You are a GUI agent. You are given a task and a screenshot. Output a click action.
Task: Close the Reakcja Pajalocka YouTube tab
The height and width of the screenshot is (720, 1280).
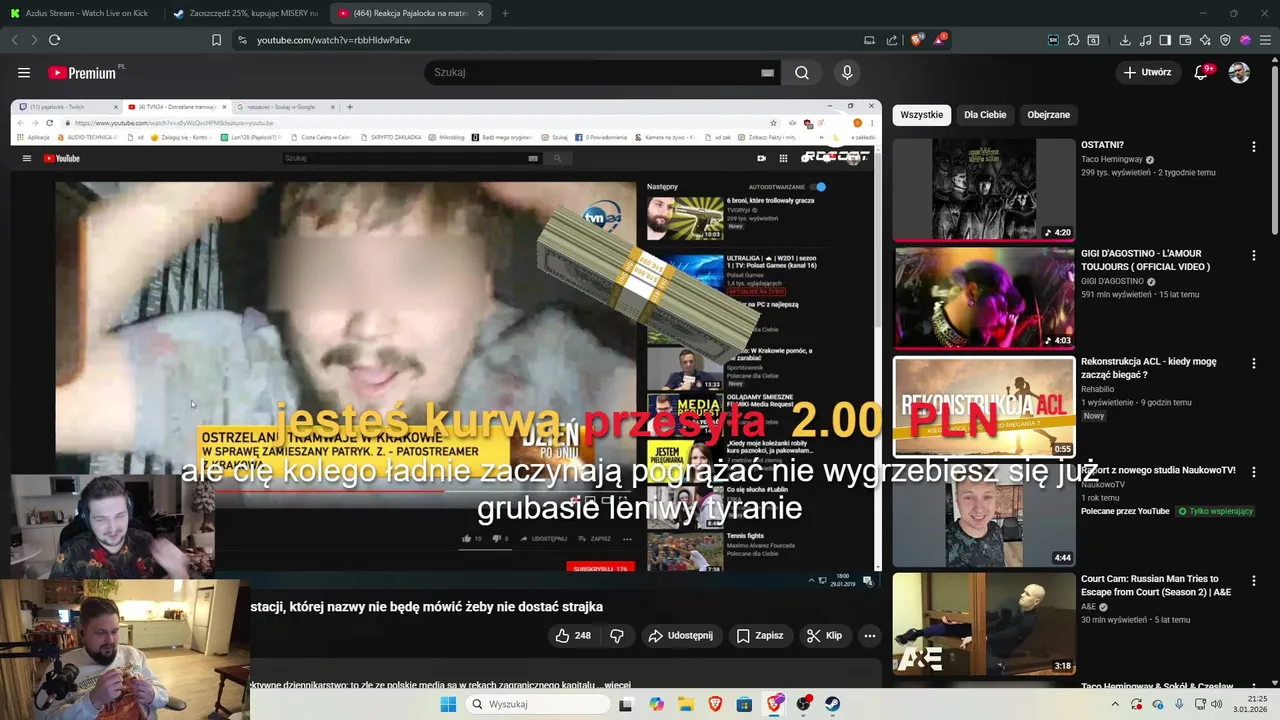[x=480, y=13]
